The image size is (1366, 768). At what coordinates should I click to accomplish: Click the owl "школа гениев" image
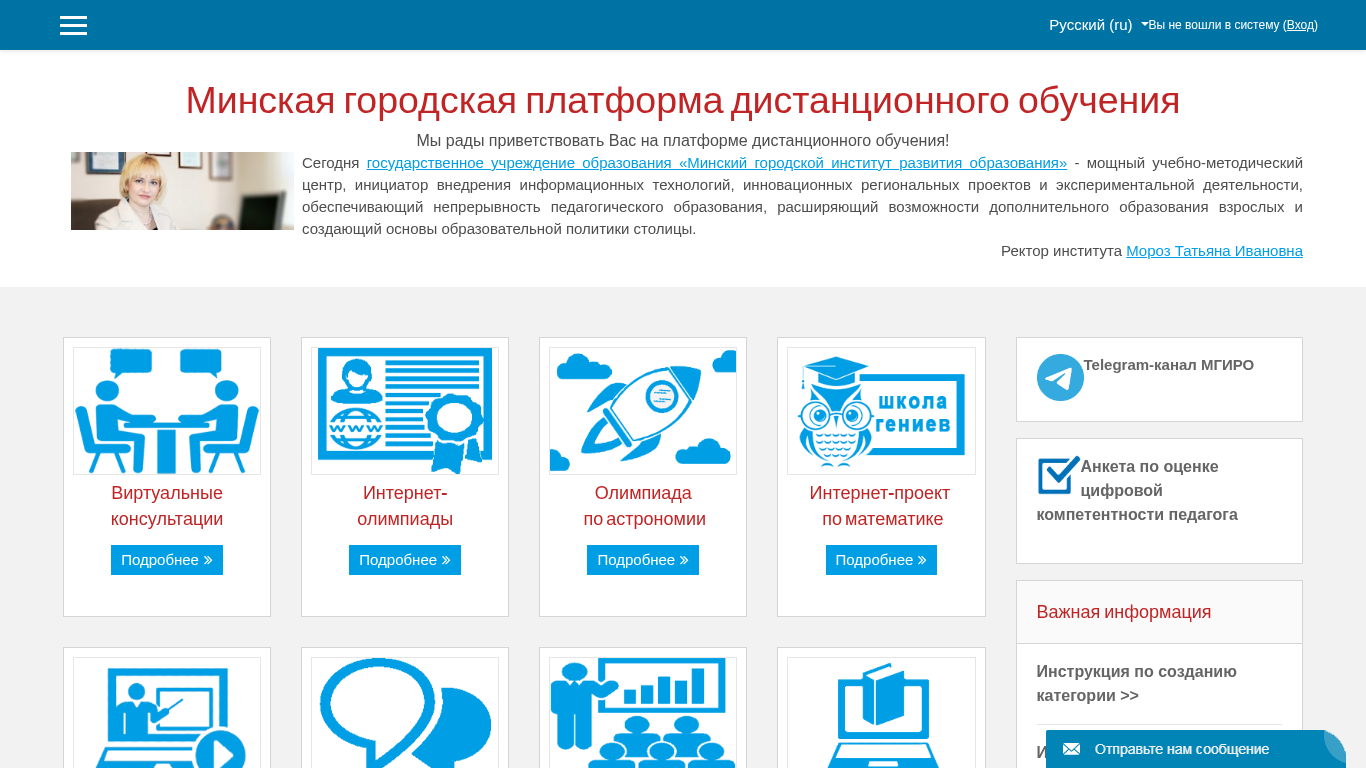click(881, 411)
